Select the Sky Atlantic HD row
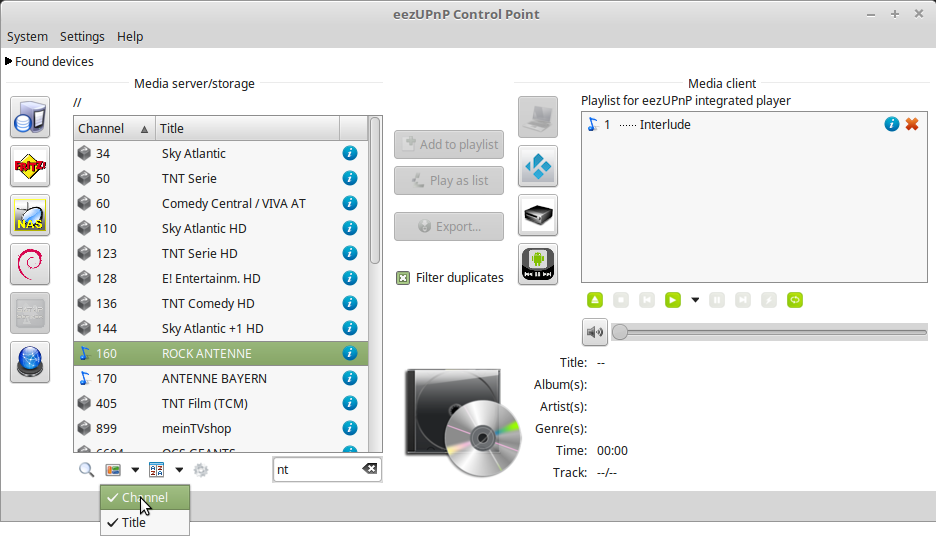936x536 pixels. click(x=221, y=229)
